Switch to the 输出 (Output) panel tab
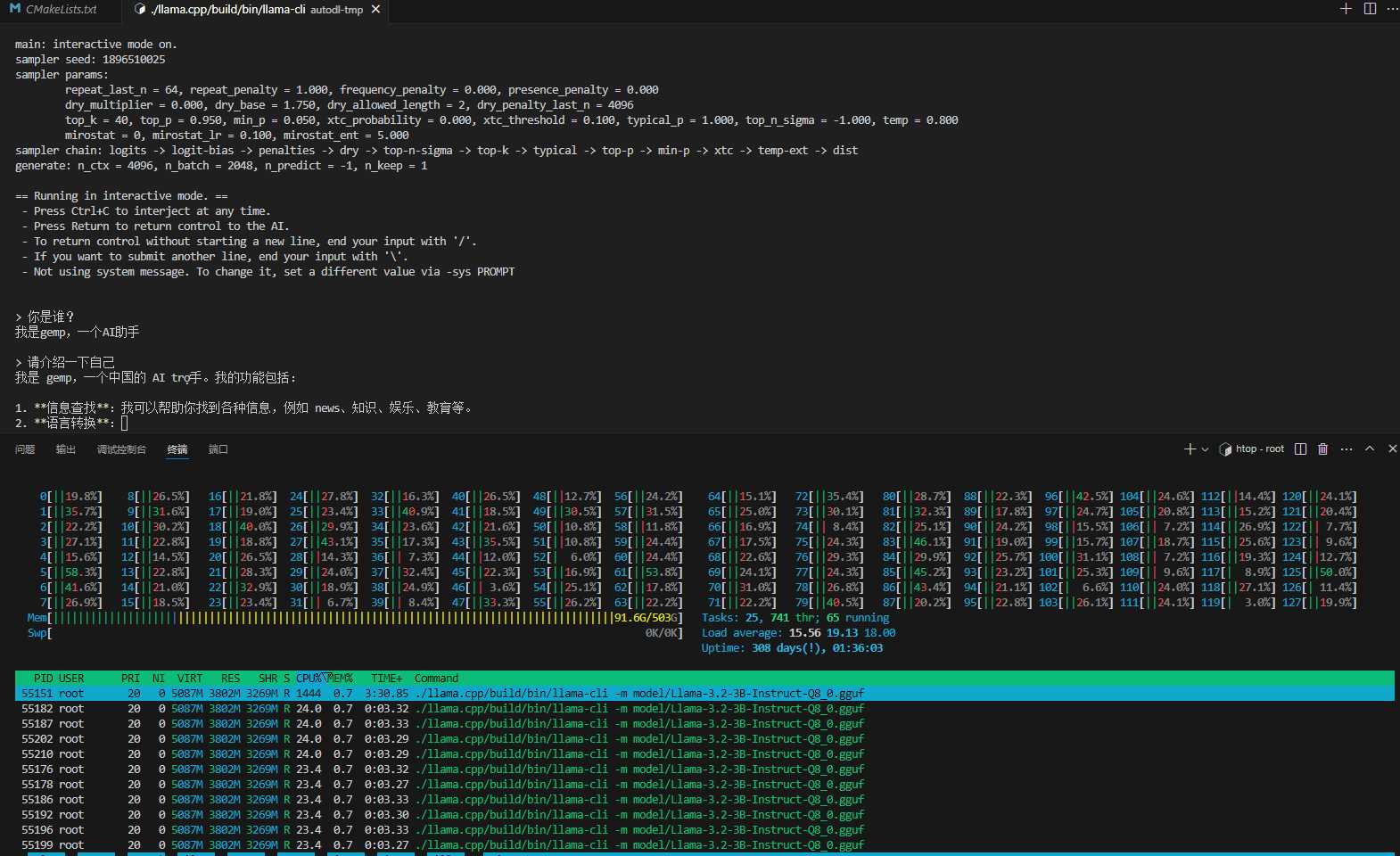Screen dimensions: 1400x856 tap(66, 449)
